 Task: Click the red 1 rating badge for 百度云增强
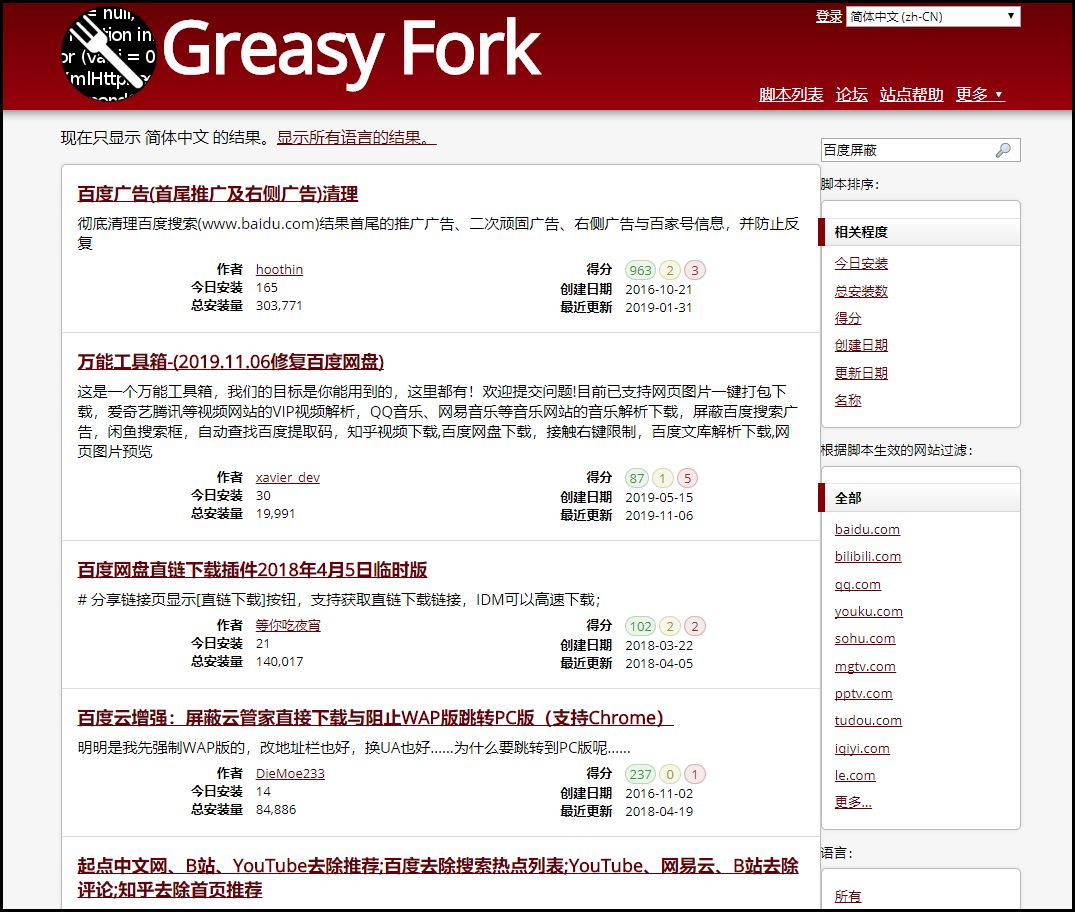694,774
